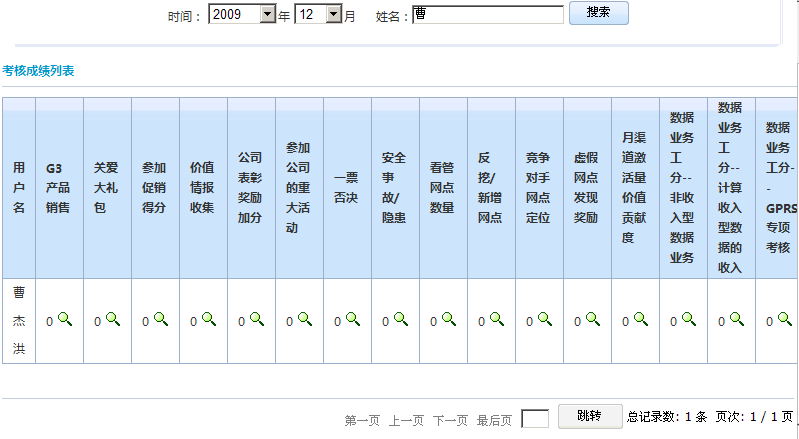Jump to 最后页 last page link

[494, 421]
